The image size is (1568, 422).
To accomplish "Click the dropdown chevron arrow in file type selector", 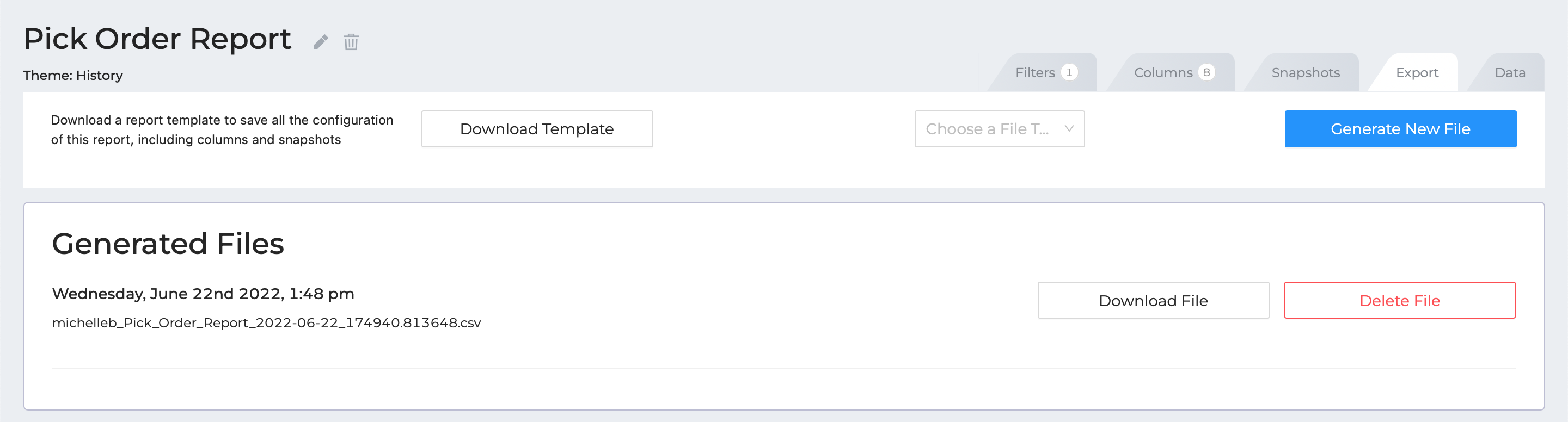I will tap(1069, 128).
